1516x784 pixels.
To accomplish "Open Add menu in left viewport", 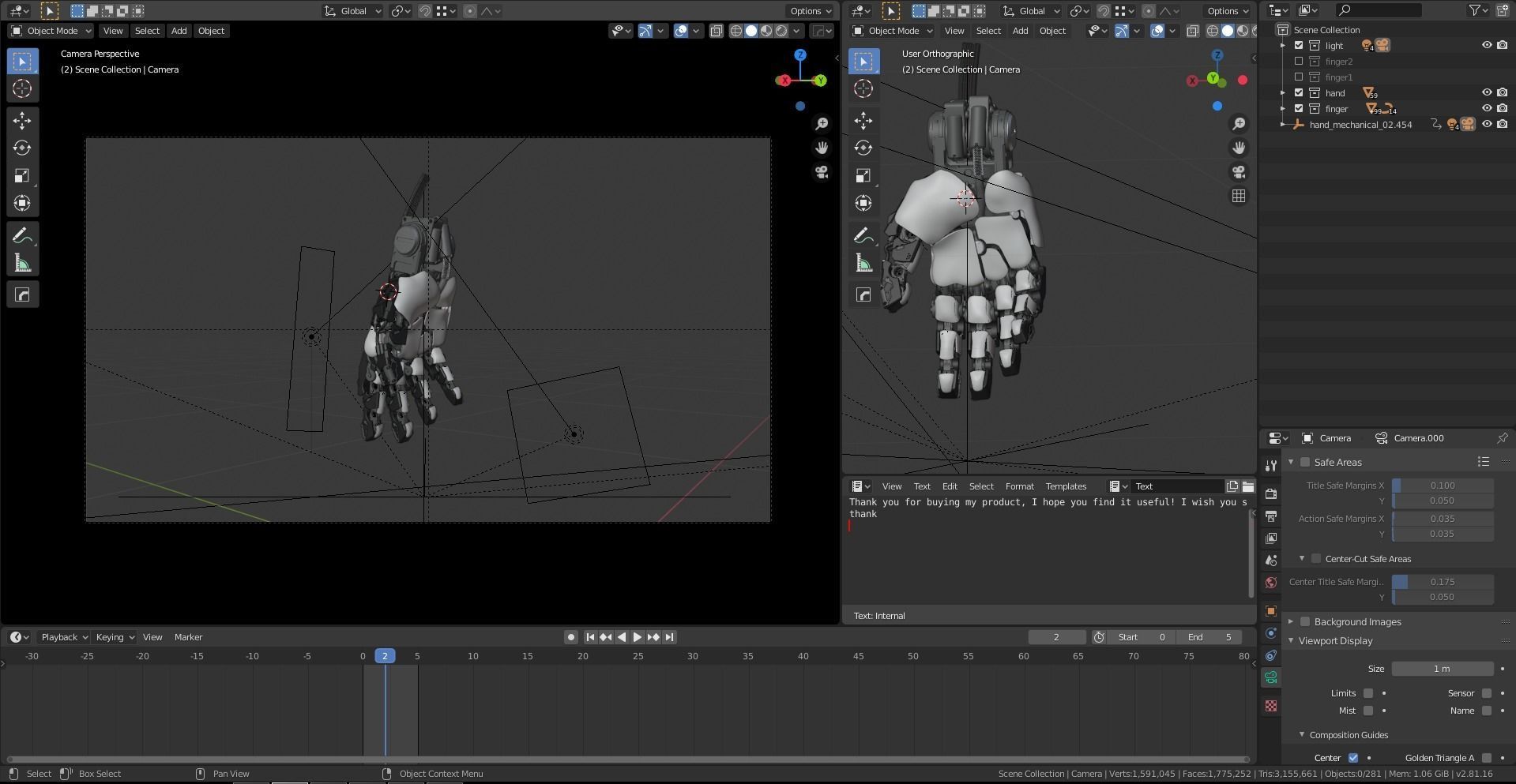I will [179, 31].
